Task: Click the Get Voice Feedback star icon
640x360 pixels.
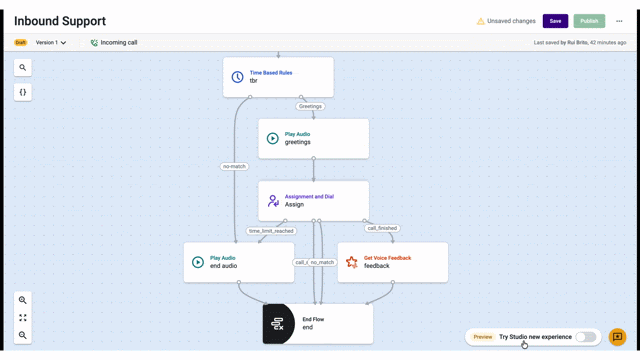Action: pos(351,262)
